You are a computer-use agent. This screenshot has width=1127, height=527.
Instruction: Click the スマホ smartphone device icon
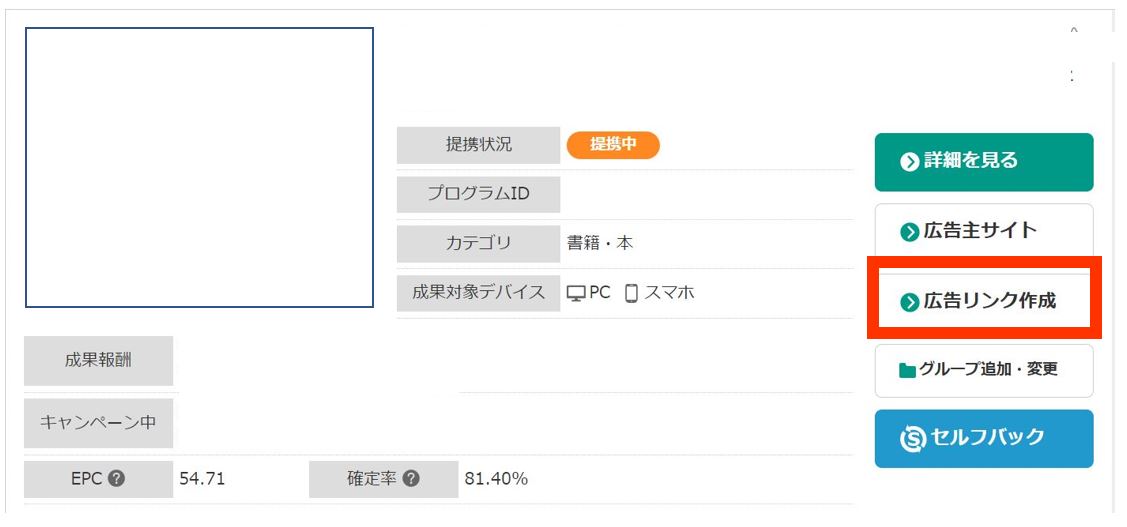coord(631,293)
